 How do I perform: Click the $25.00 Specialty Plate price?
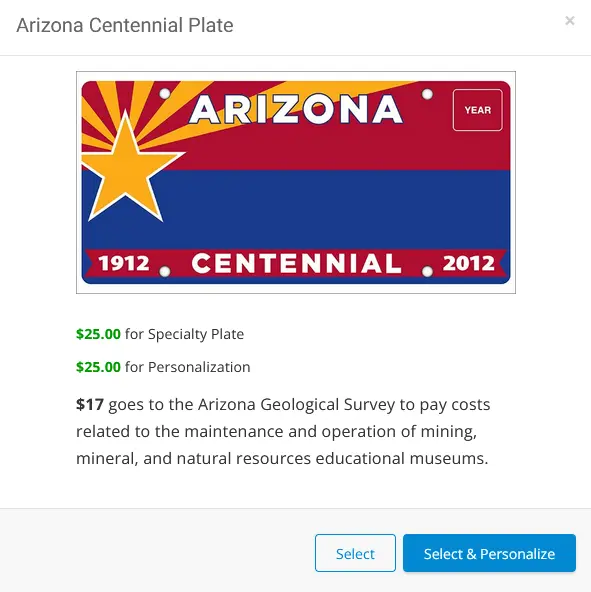point(98,334)
